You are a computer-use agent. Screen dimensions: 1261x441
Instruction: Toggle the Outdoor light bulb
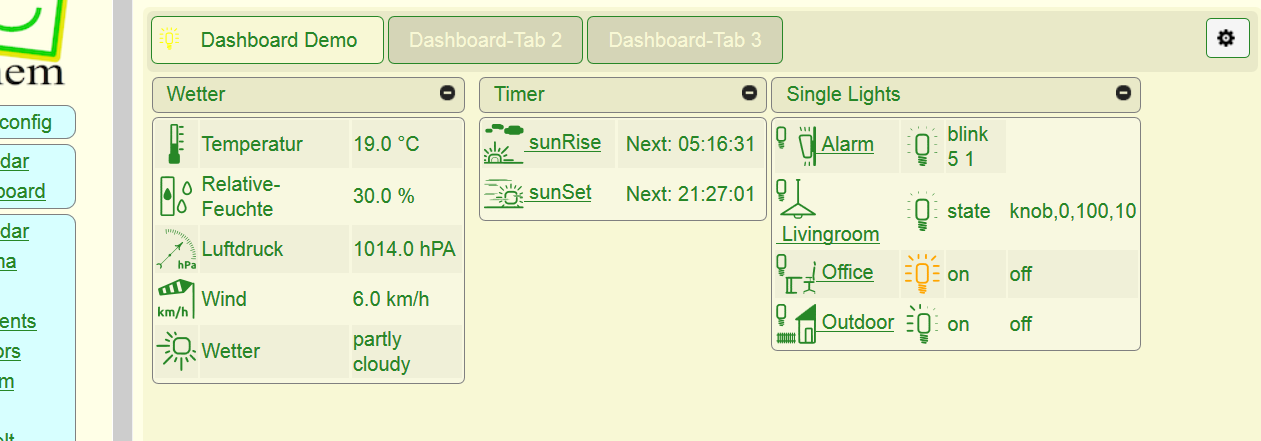[x=921, y=323]
